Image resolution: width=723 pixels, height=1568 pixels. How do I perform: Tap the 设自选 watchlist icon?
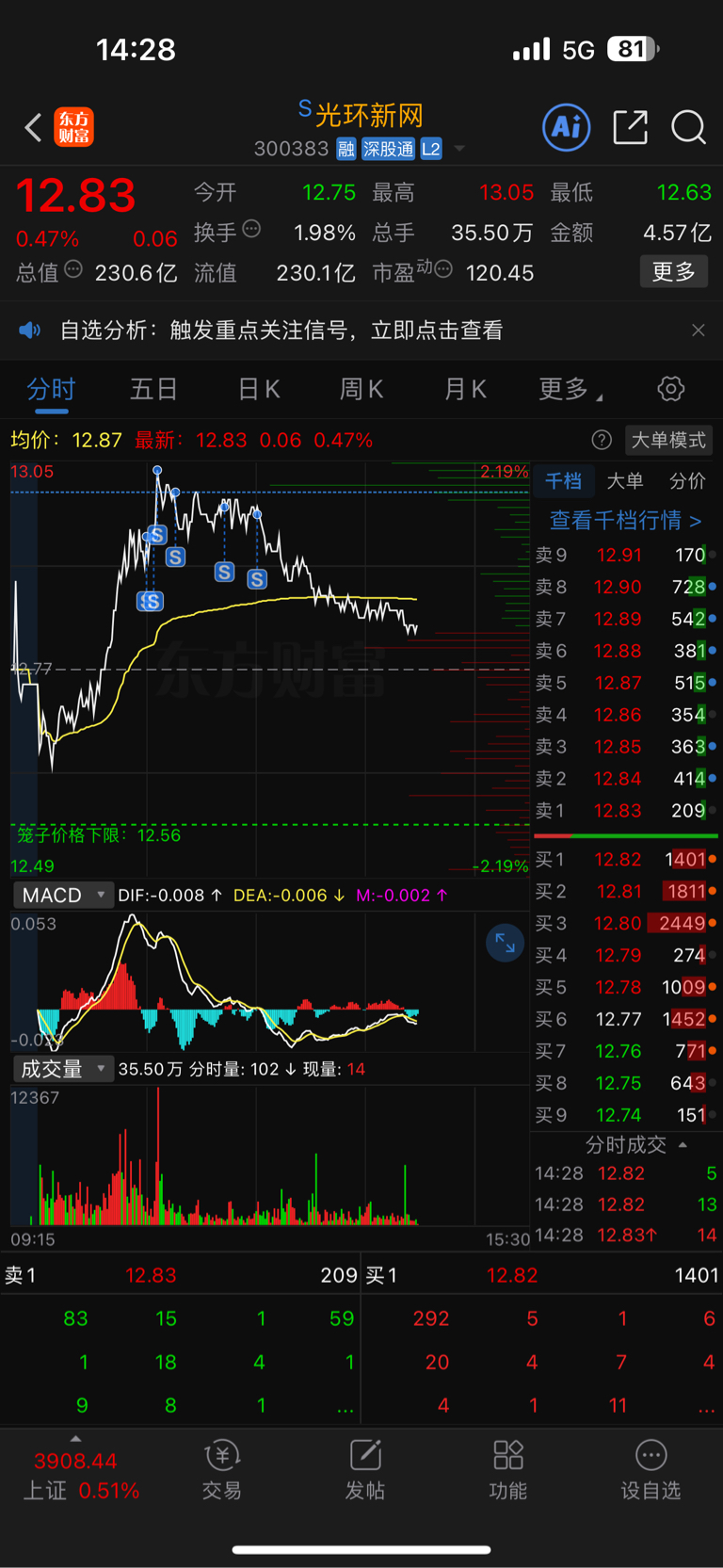(x=651, y=1470)
